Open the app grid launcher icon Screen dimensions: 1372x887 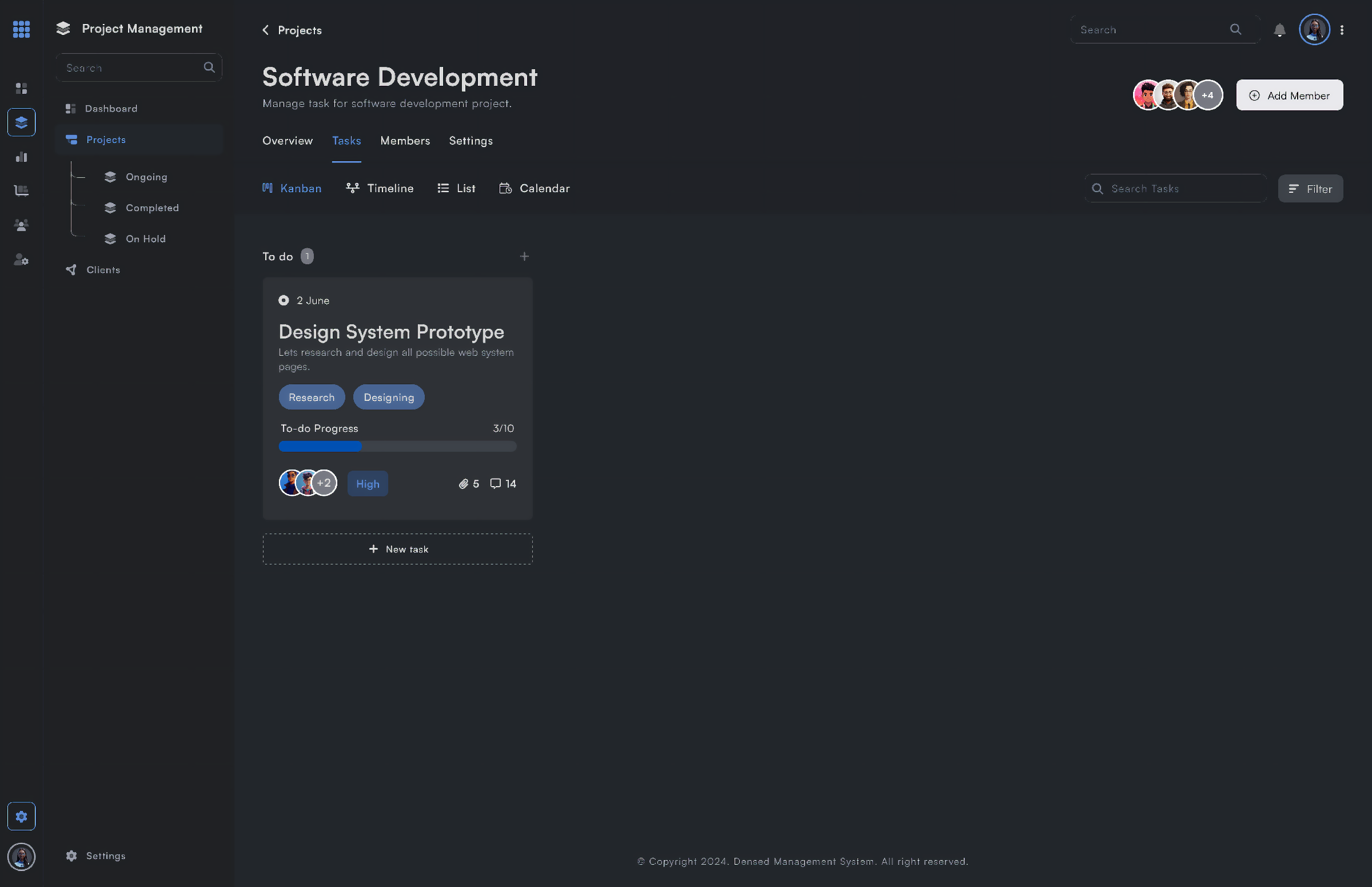(21, 29)
